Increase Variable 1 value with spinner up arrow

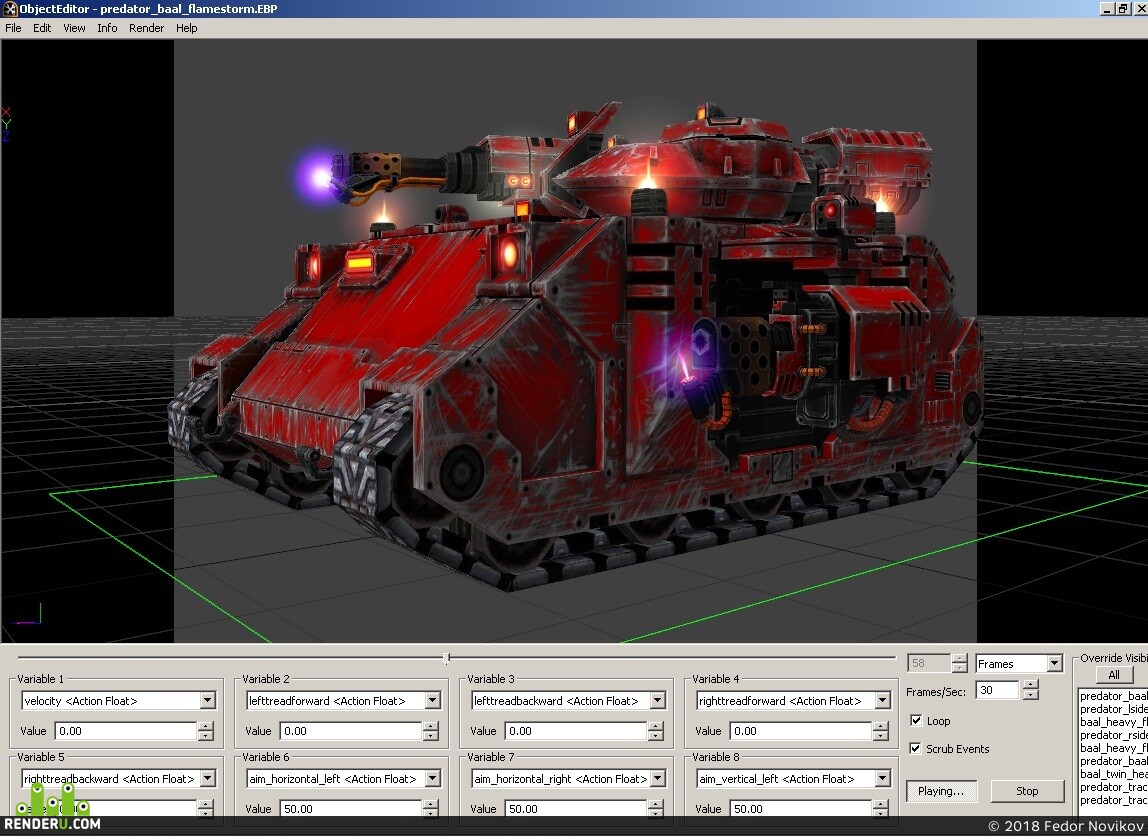[x=206, y=726]
